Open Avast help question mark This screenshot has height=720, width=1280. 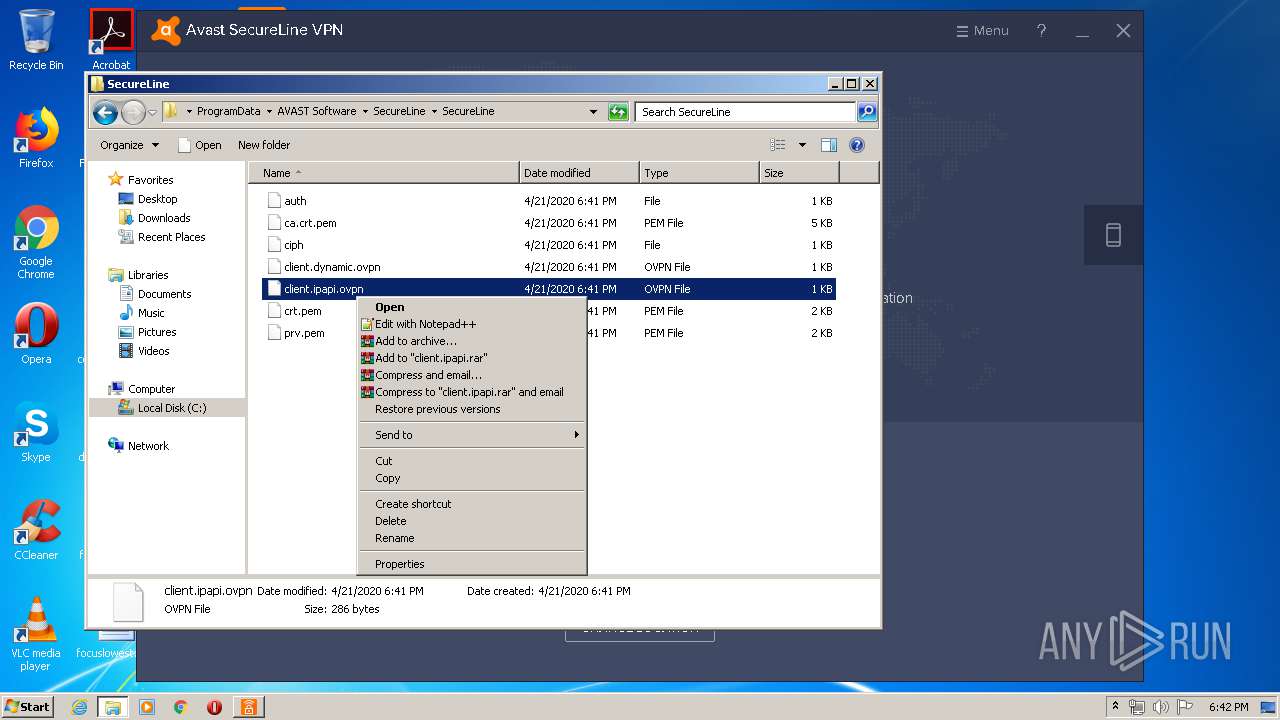[x=1041, y=31]
